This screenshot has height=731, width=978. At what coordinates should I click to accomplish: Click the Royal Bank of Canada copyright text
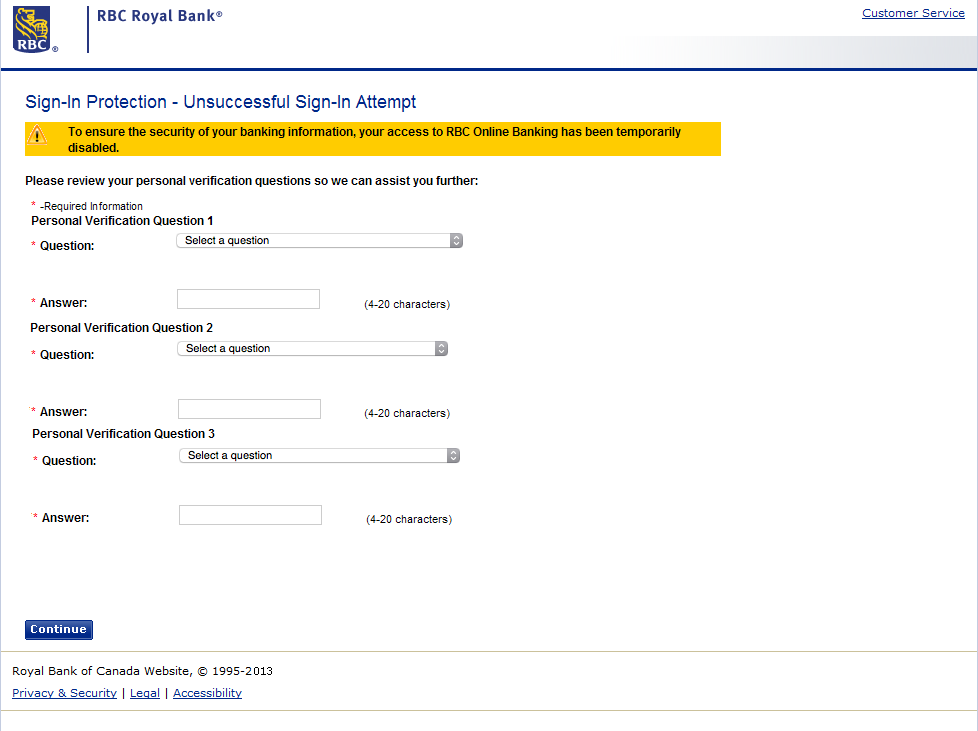[x=142, y=671]
